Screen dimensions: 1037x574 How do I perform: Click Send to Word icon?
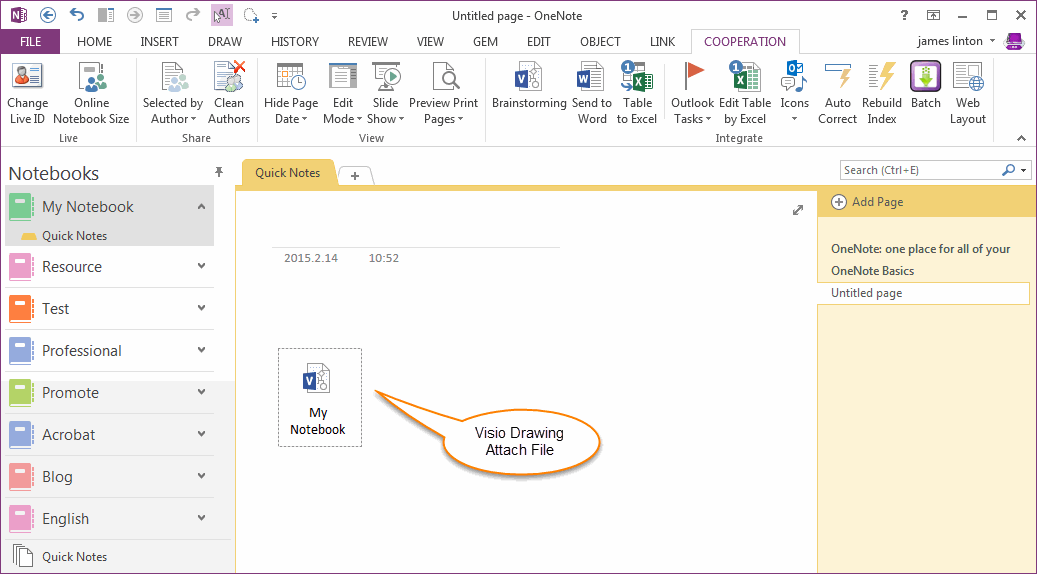coord(591,77)
